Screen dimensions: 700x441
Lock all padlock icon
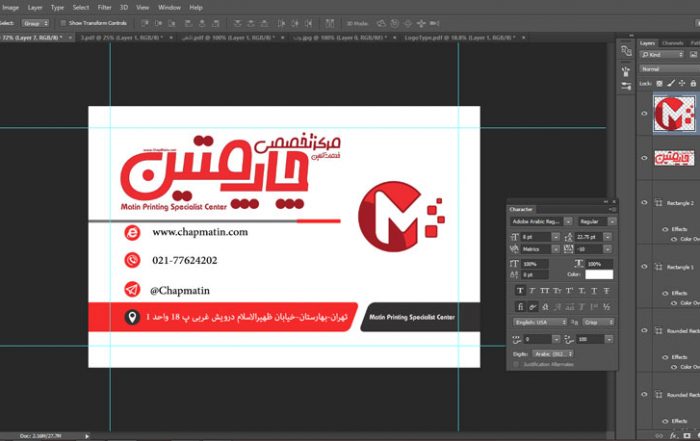coord(693,83)
